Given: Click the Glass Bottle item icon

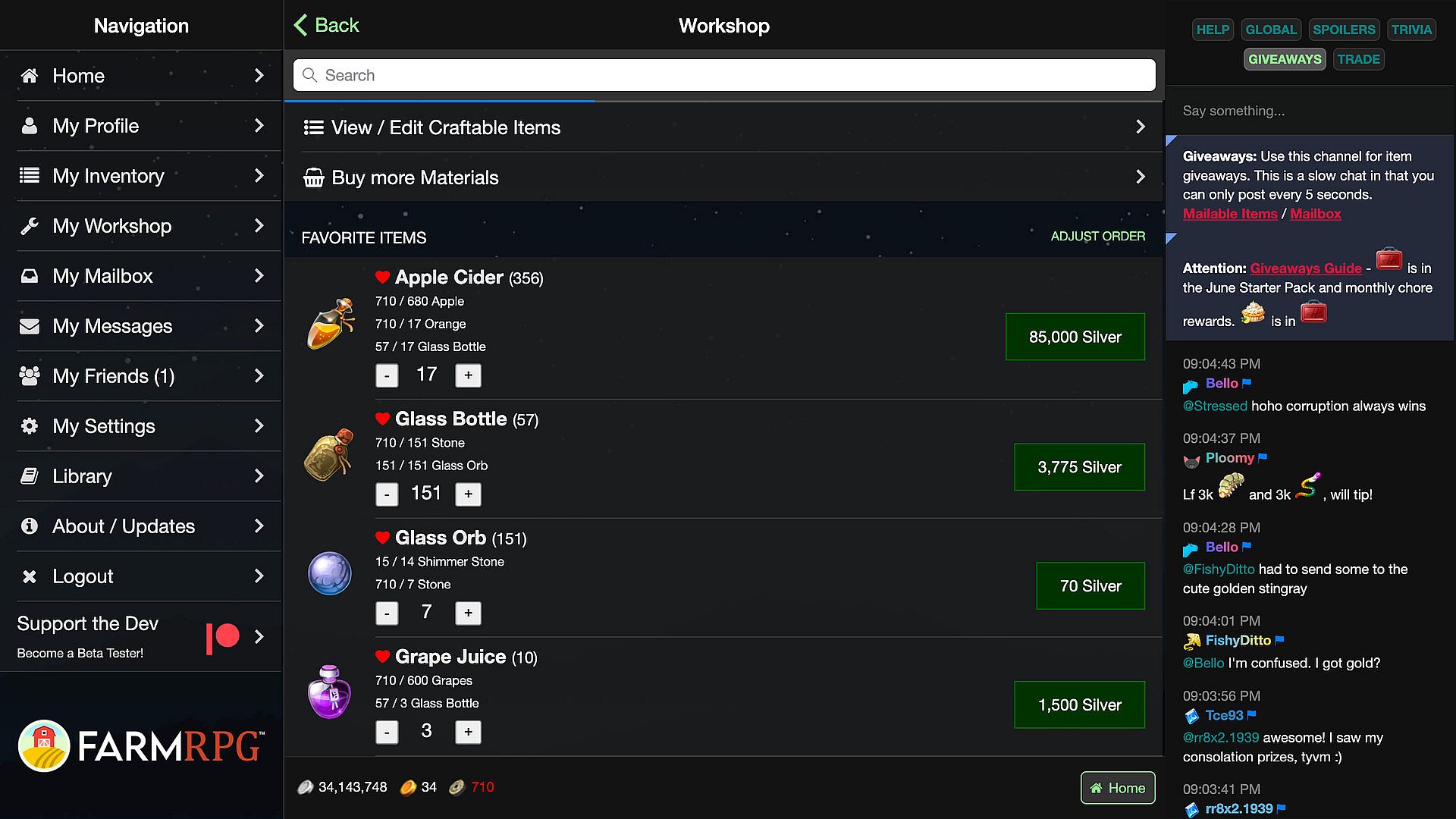Looking at the screenshot, I should [x=330, y=455].
